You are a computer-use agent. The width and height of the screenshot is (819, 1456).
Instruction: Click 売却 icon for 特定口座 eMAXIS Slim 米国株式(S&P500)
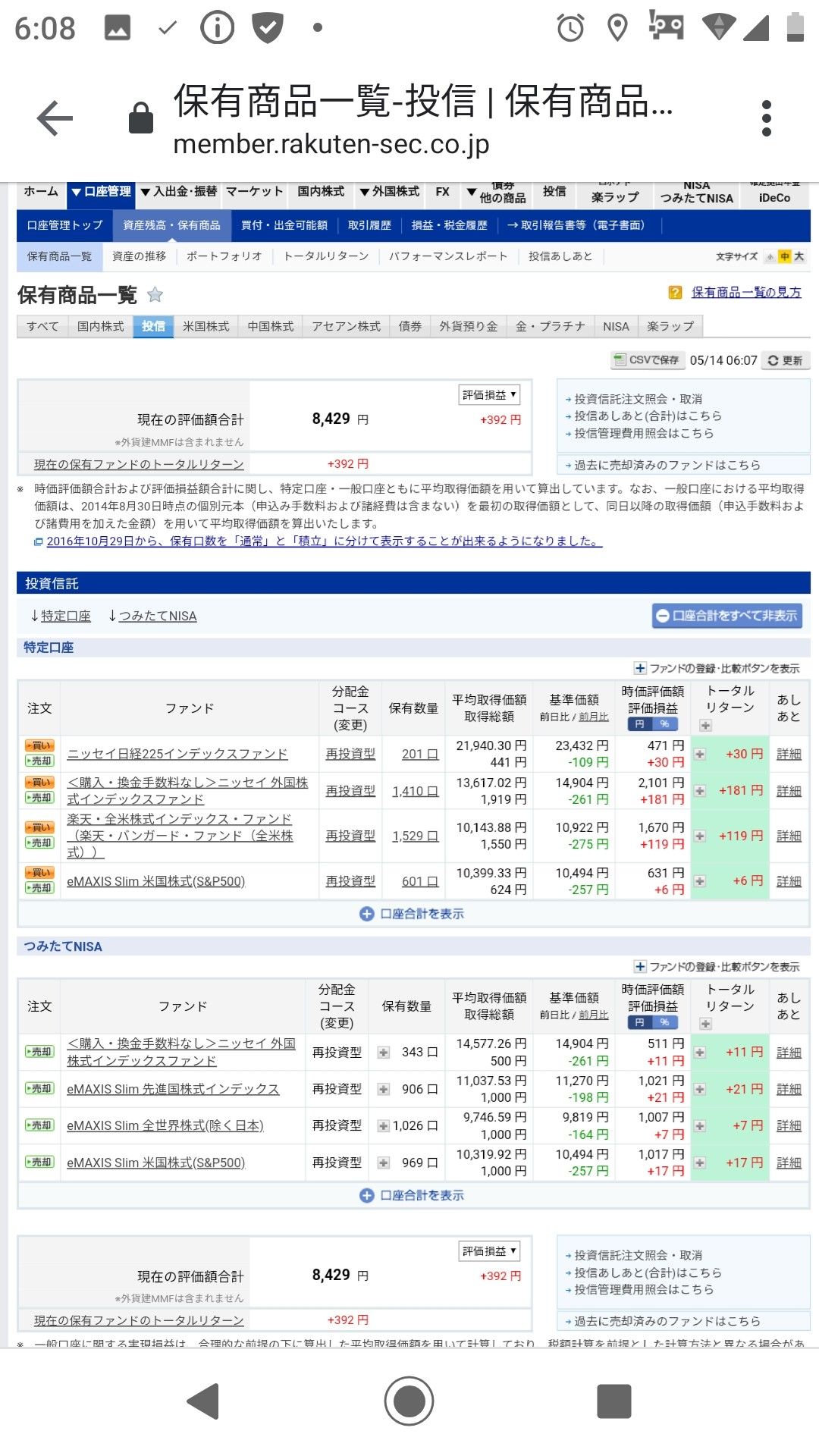[x=39, y=887]
